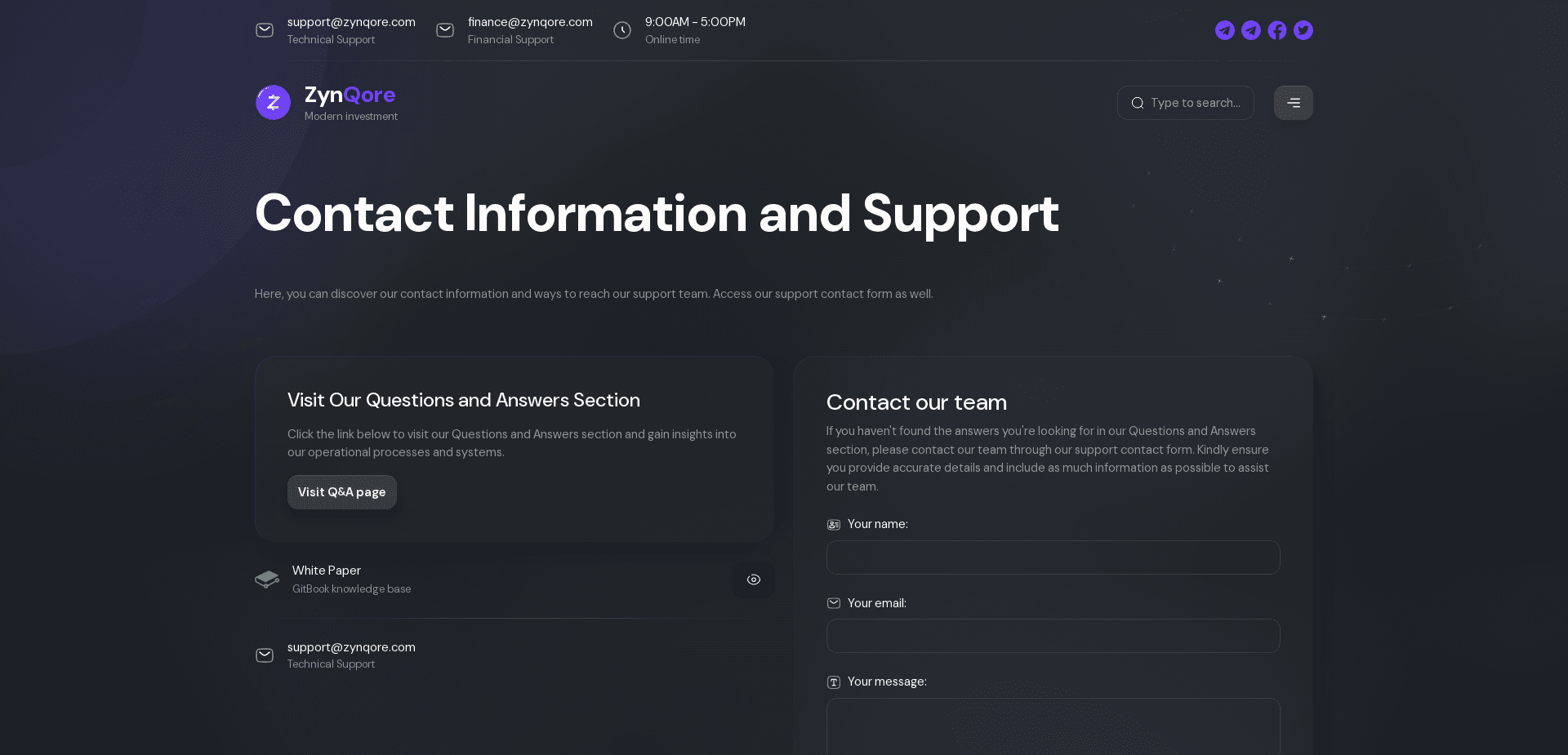Screen dimensions: 1568x755
Task: Toggle the eye preview on White Paper row
Action: [754, 580]
